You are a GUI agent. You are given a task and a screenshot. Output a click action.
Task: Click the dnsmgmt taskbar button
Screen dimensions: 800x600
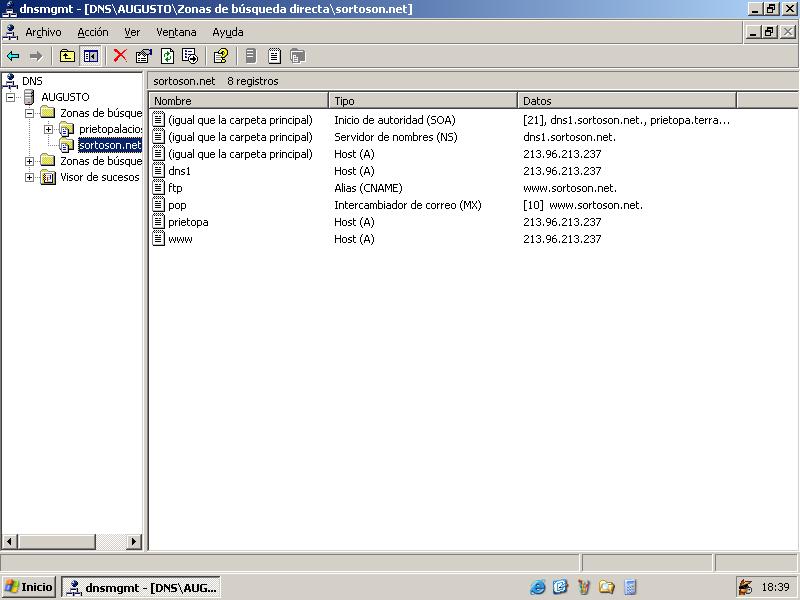141,588
